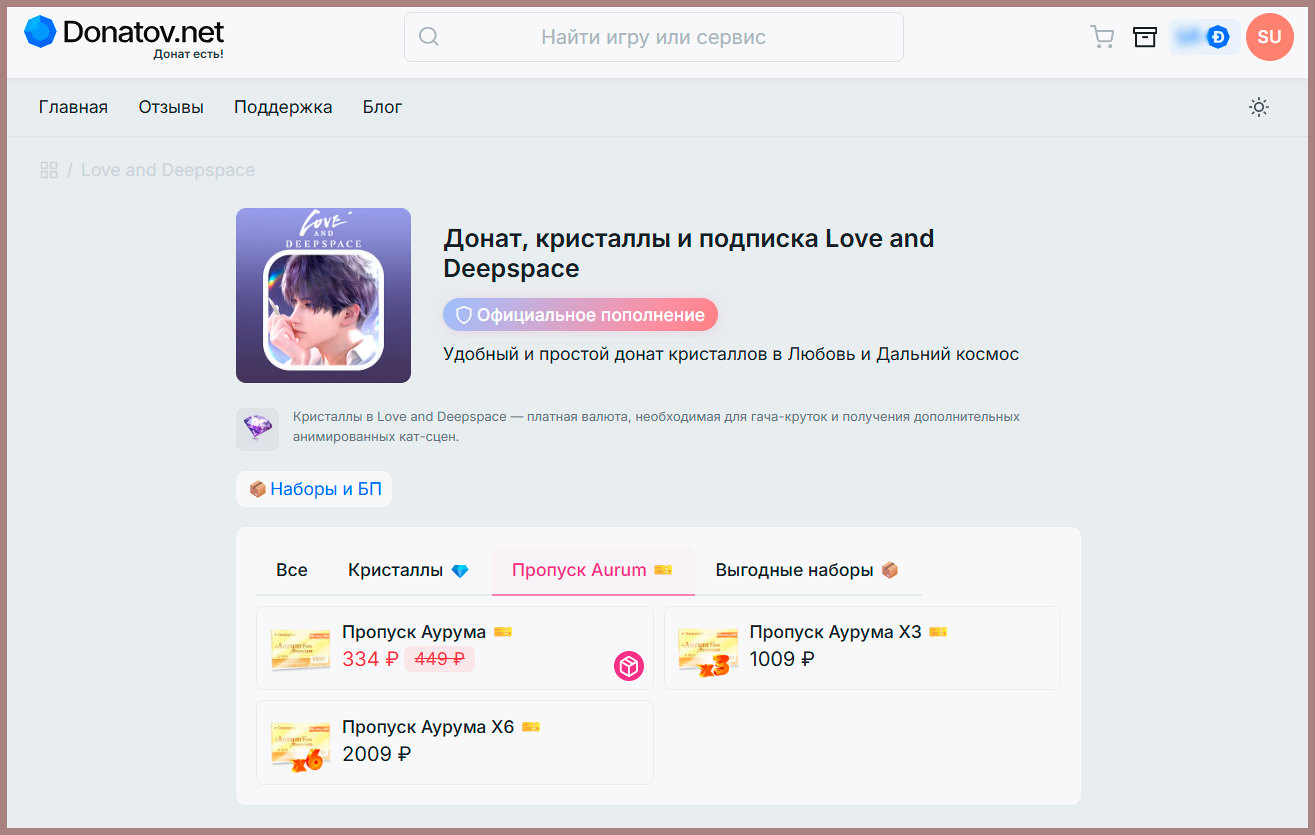Image resolution: width=1315 pixels, height=835 pixels.
Task: Click the Пропуск Аурума X6 ticket image
Action: 300,744
